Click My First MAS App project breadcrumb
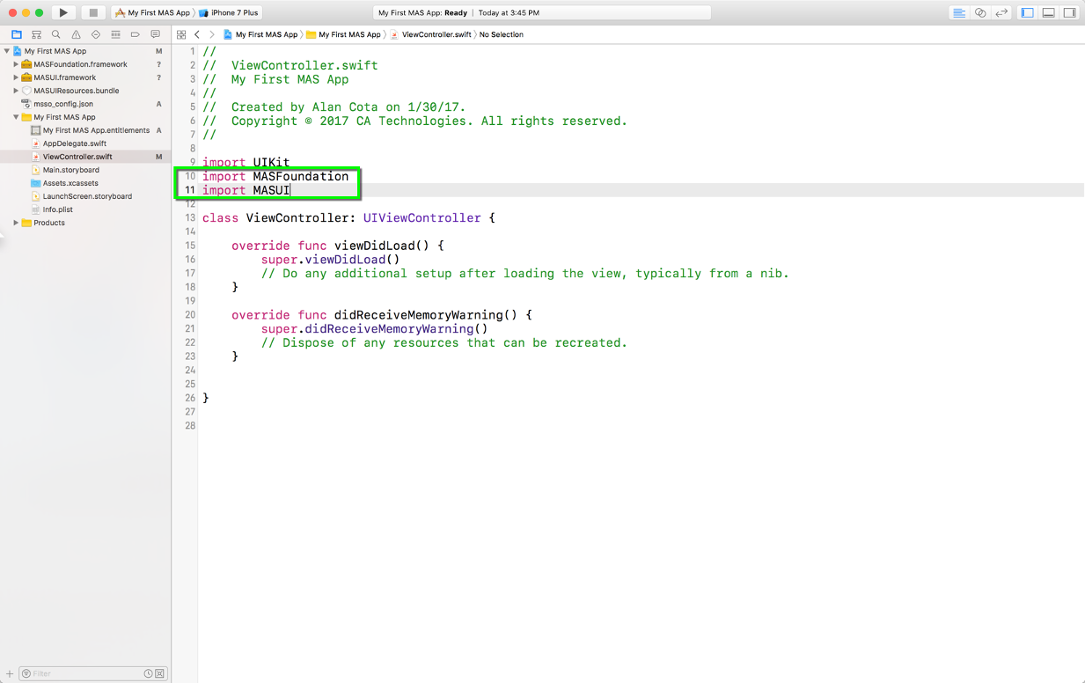The height and width of the screenshot is (683, 1085). (260, 35)
